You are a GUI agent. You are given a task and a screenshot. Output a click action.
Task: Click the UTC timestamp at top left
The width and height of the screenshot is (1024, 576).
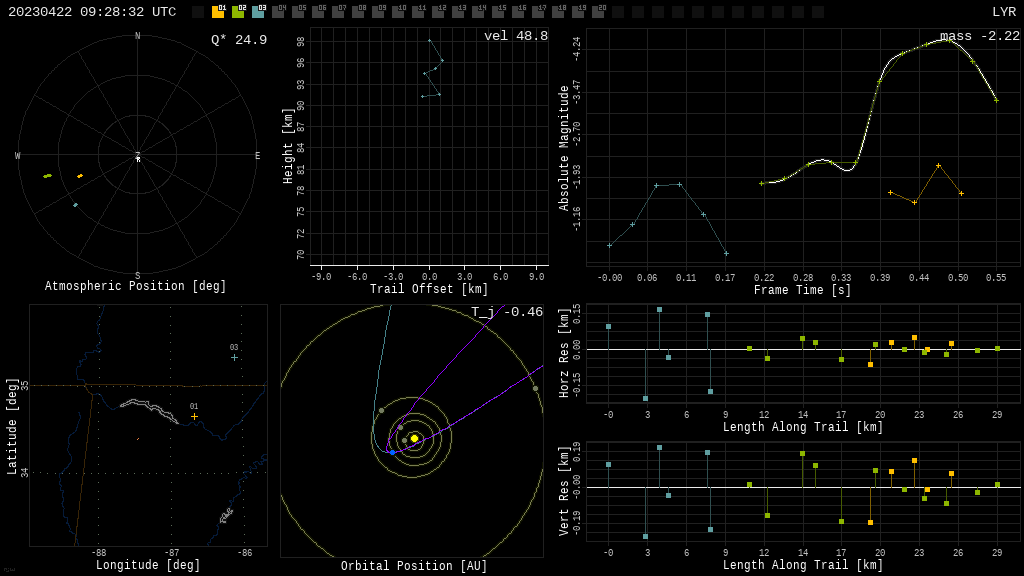92,12
